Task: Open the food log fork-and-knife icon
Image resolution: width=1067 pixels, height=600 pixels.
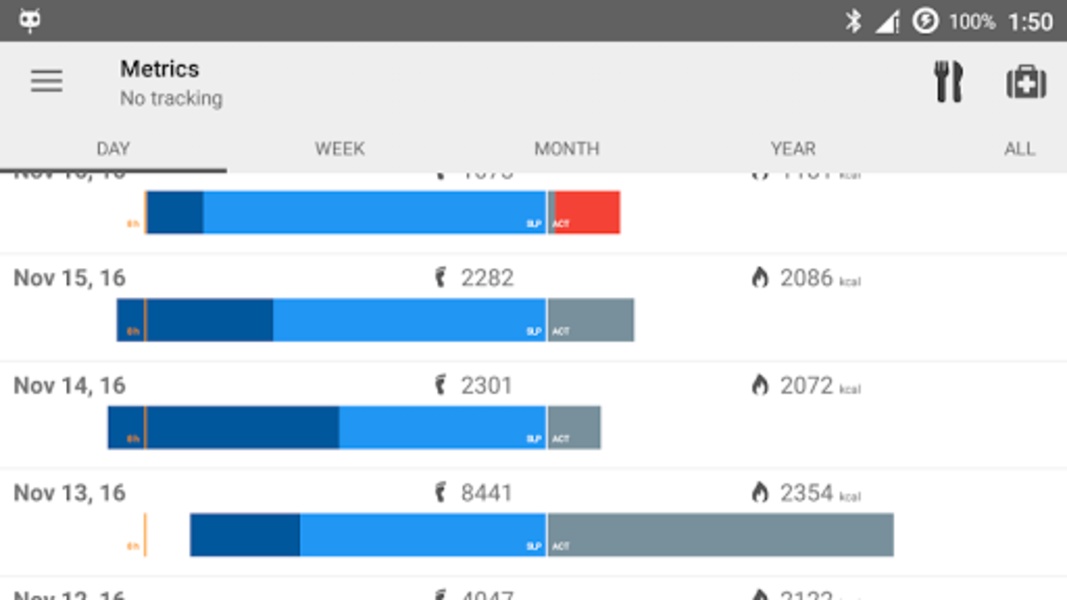Action: tap(948, 82)
